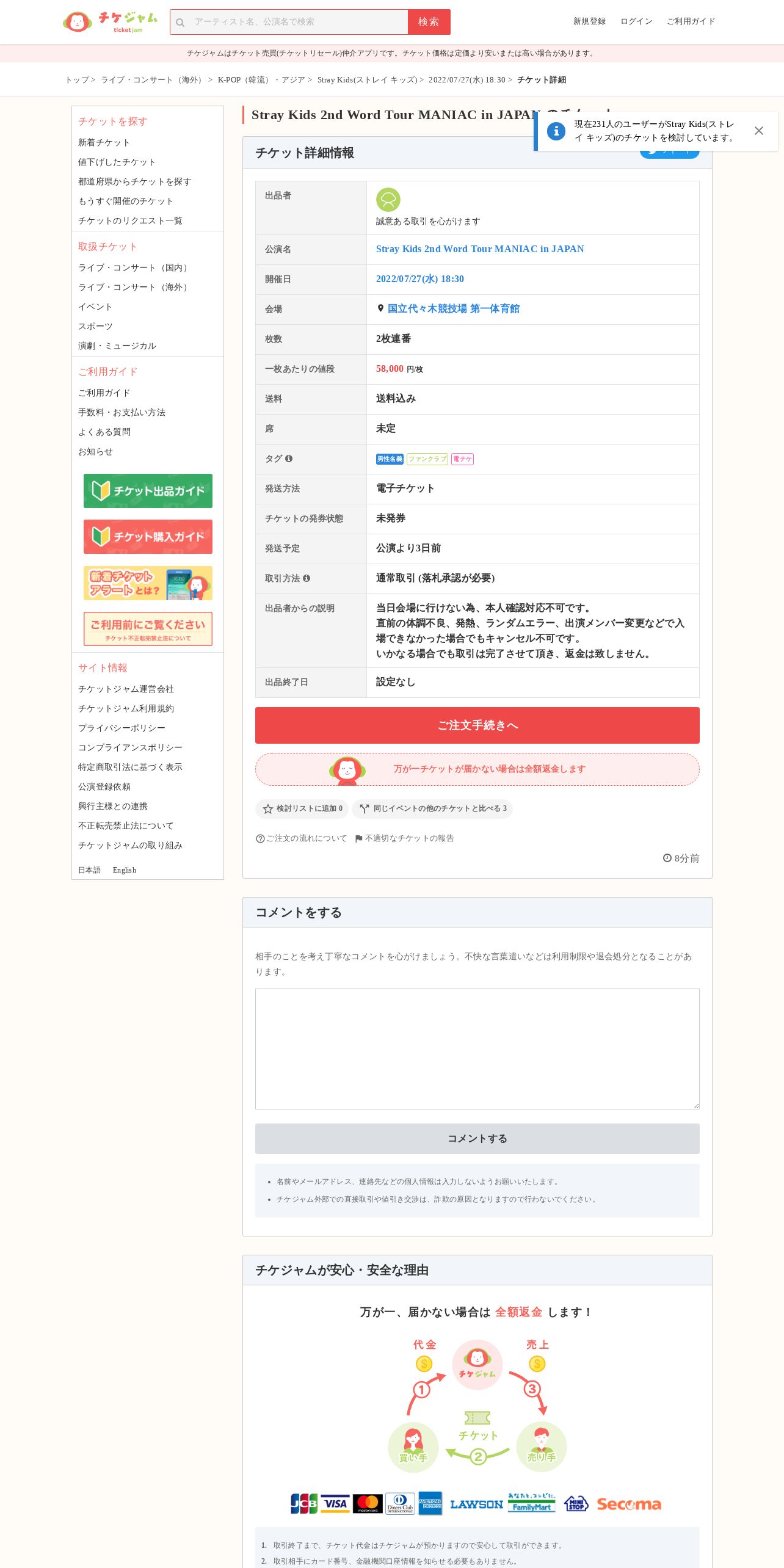Viewport: 784px width, 1568px height.
Task: Switch language to 日本語
Action: (89, 870)
